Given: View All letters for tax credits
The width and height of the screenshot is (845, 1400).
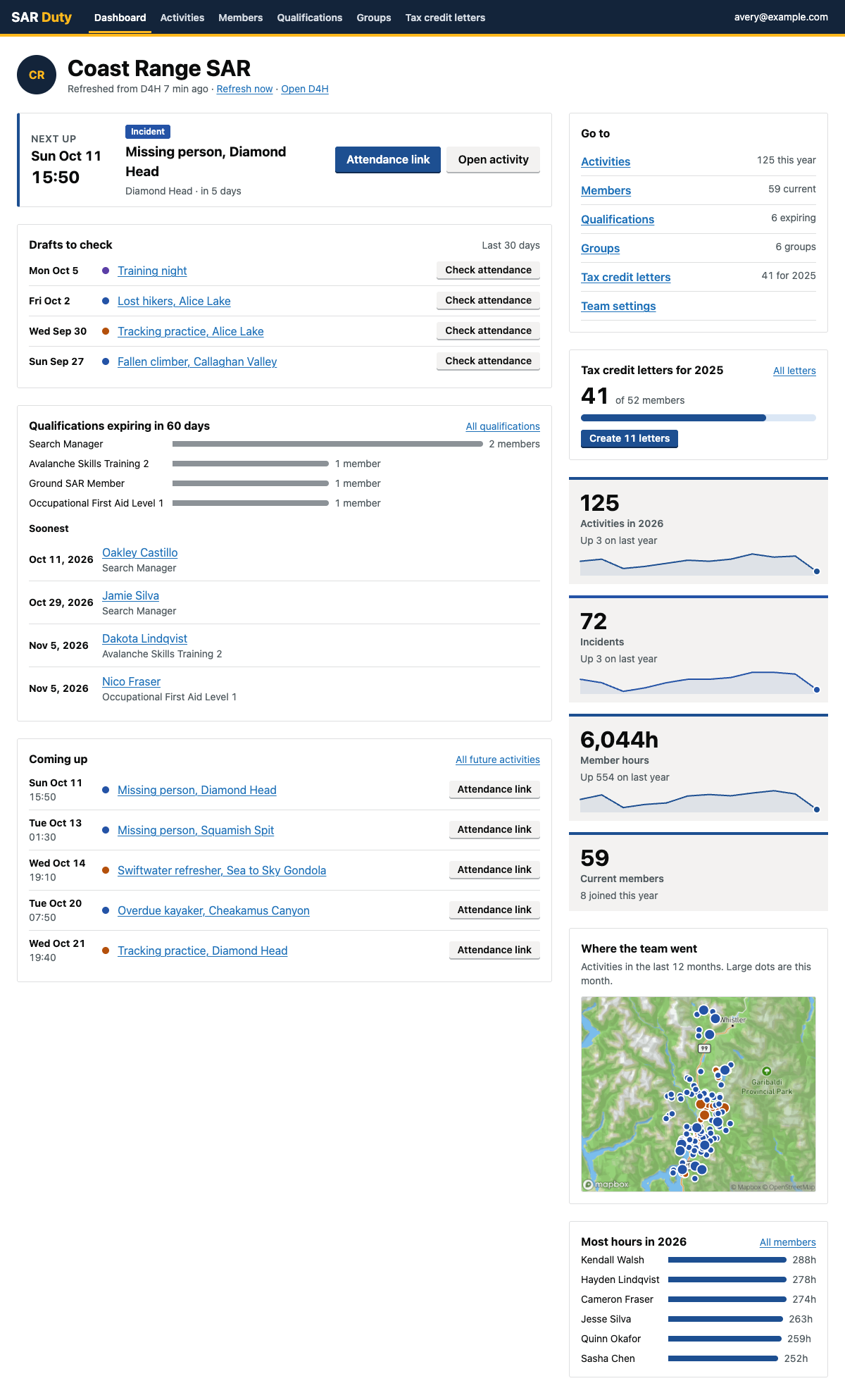Looking at the screenshot, I should 794,371.
